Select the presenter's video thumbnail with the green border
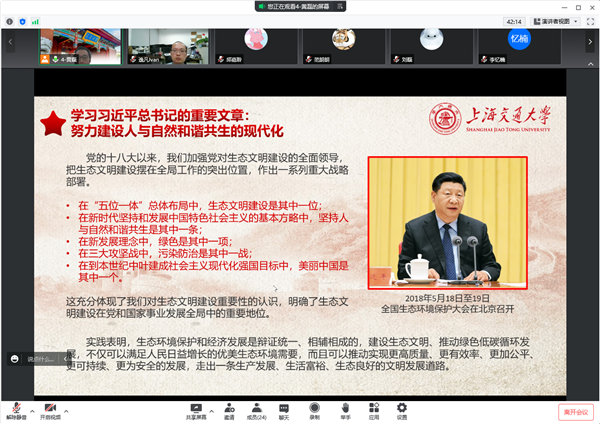This screenshot has height=424, width=600. pyautogui.click(x=80, y=46)
